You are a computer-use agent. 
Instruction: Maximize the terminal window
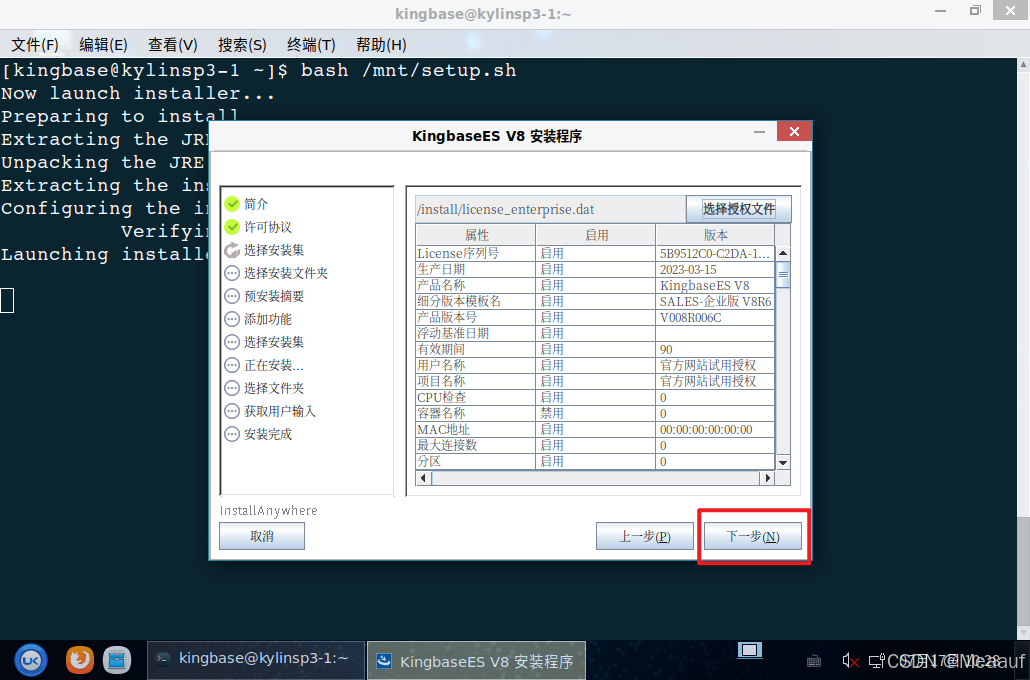pyautogui.click(x=975, y=11)
